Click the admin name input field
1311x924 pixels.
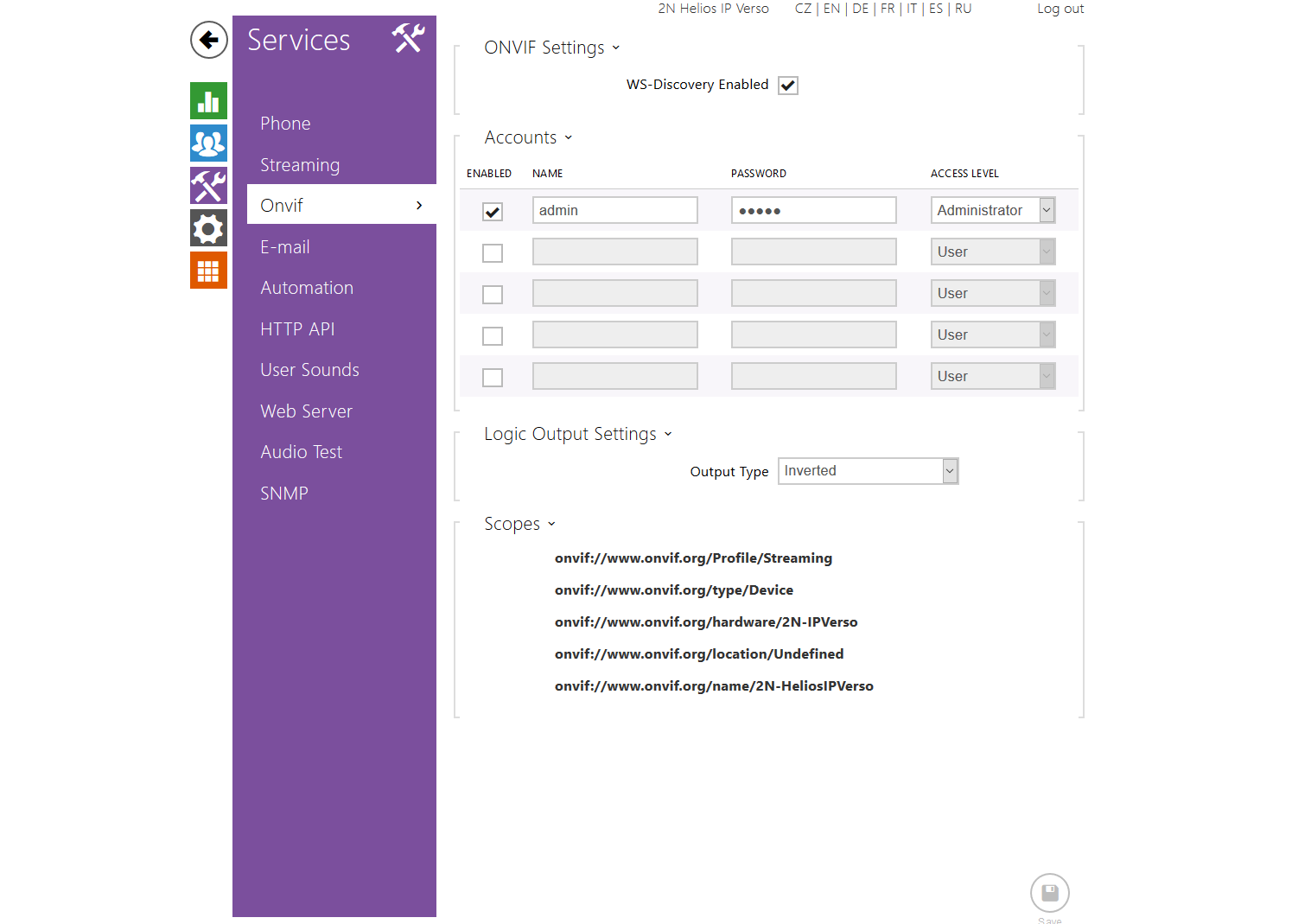[x=614, y=210]
